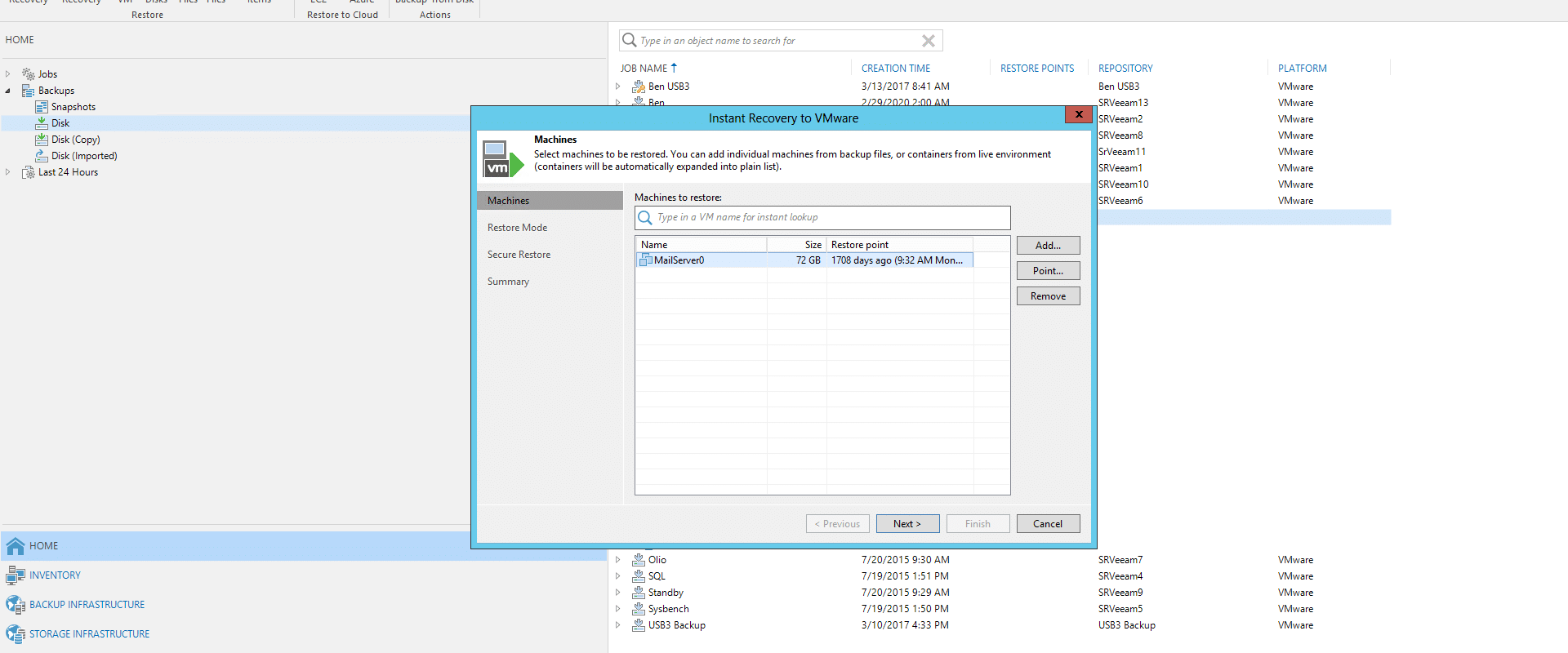Expand the Jobs tree node
Image resolution: width=1568 pixels, height=653 pixels.
(x=8, y=74)
